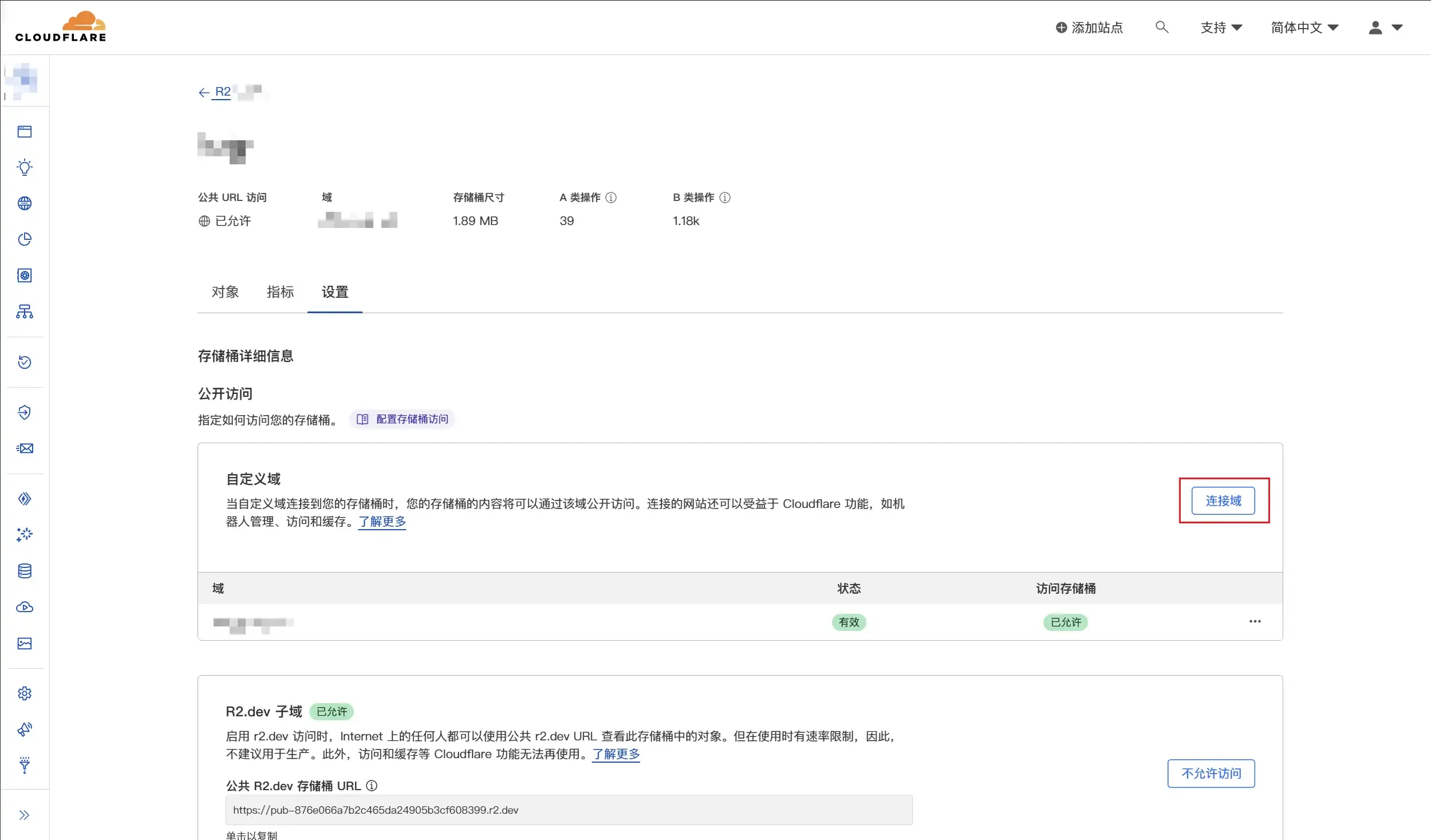Screen dimensions: 1431x840
Task: Click the lightbulb Discover sidebar icon
Action: coord(25,168)
